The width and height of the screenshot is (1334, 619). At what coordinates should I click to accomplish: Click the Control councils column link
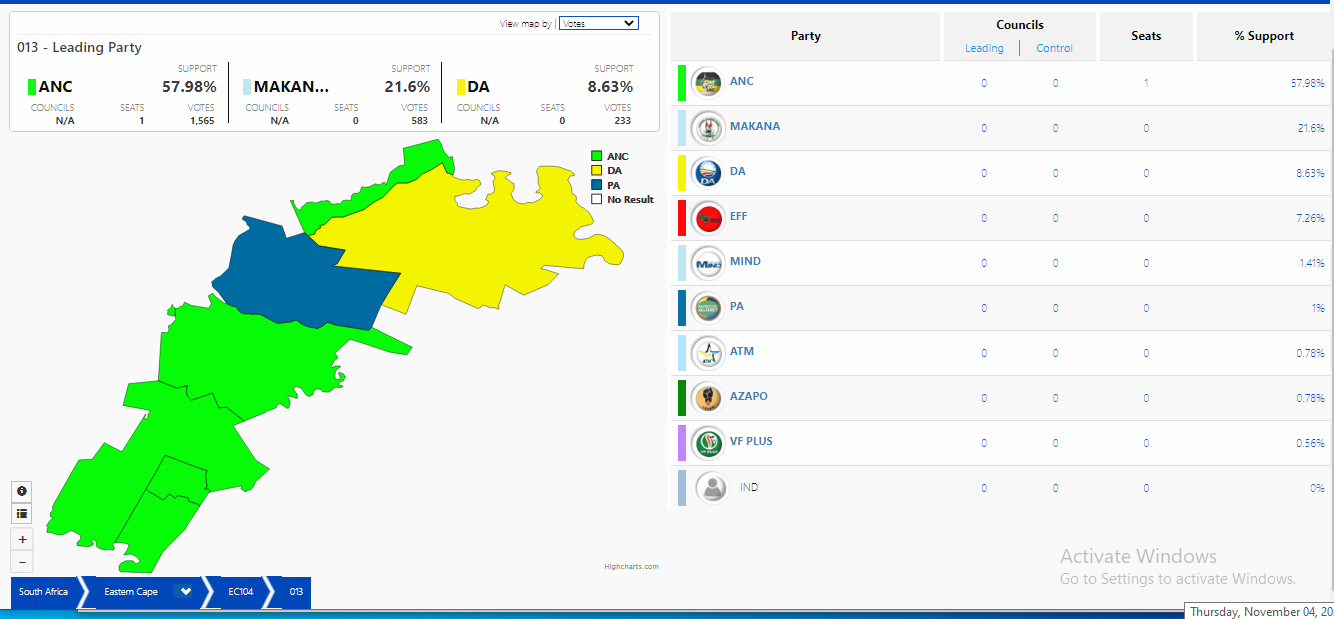1054,48
